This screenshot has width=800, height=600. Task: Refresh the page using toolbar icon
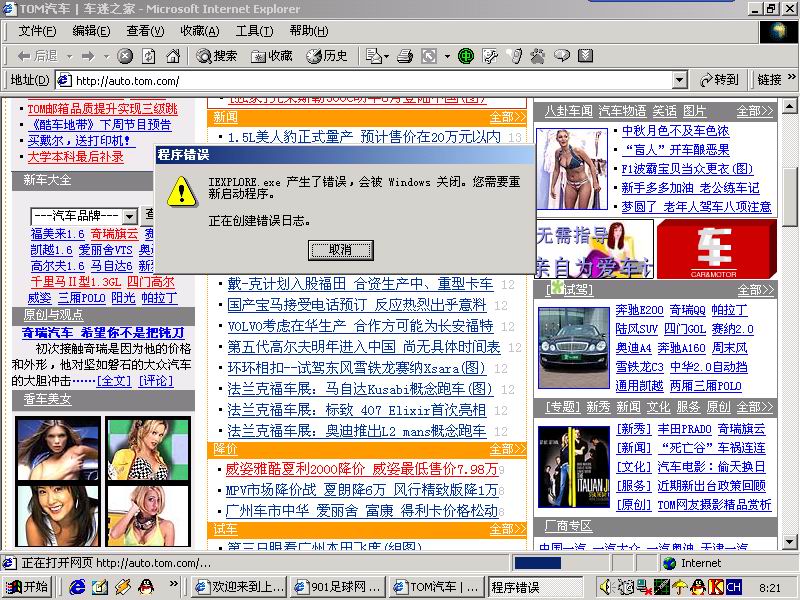tap(149, 56)
